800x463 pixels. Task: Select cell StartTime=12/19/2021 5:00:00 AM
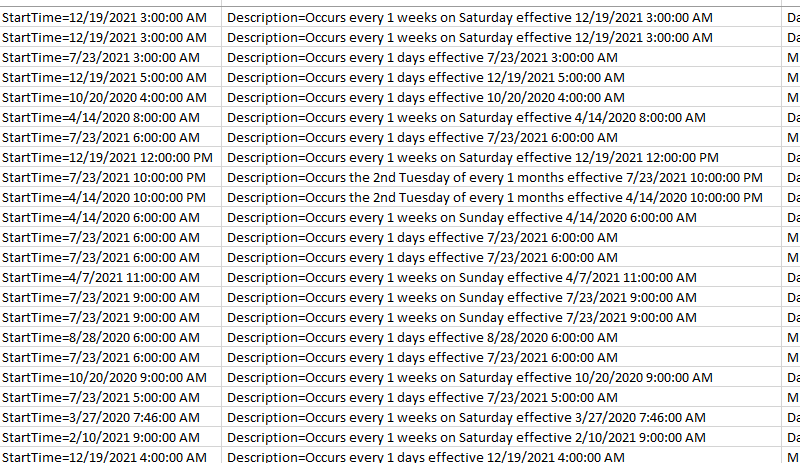(x=111, y=78)
